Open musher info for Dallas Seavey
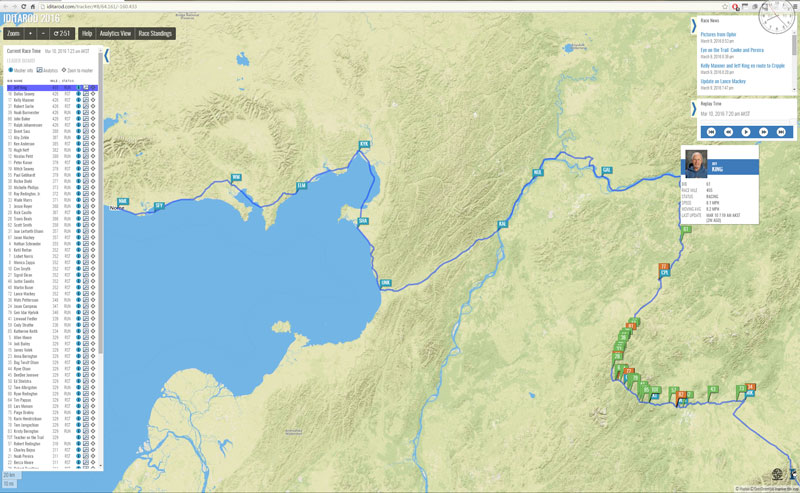This screenshot has height=493, width=800. (x=79, y=94)
